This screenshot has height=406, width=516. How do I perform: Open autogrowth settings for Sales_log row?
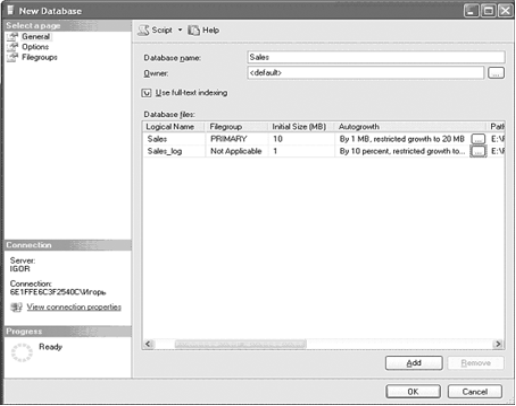click(x=478, y=152)
